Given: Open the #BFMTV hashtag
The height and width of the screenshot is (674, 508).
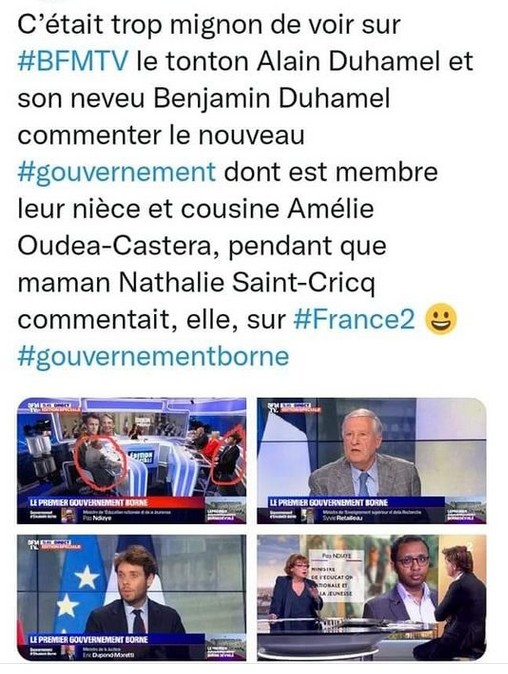Looking at the screenshot, I should coord(73,61).
